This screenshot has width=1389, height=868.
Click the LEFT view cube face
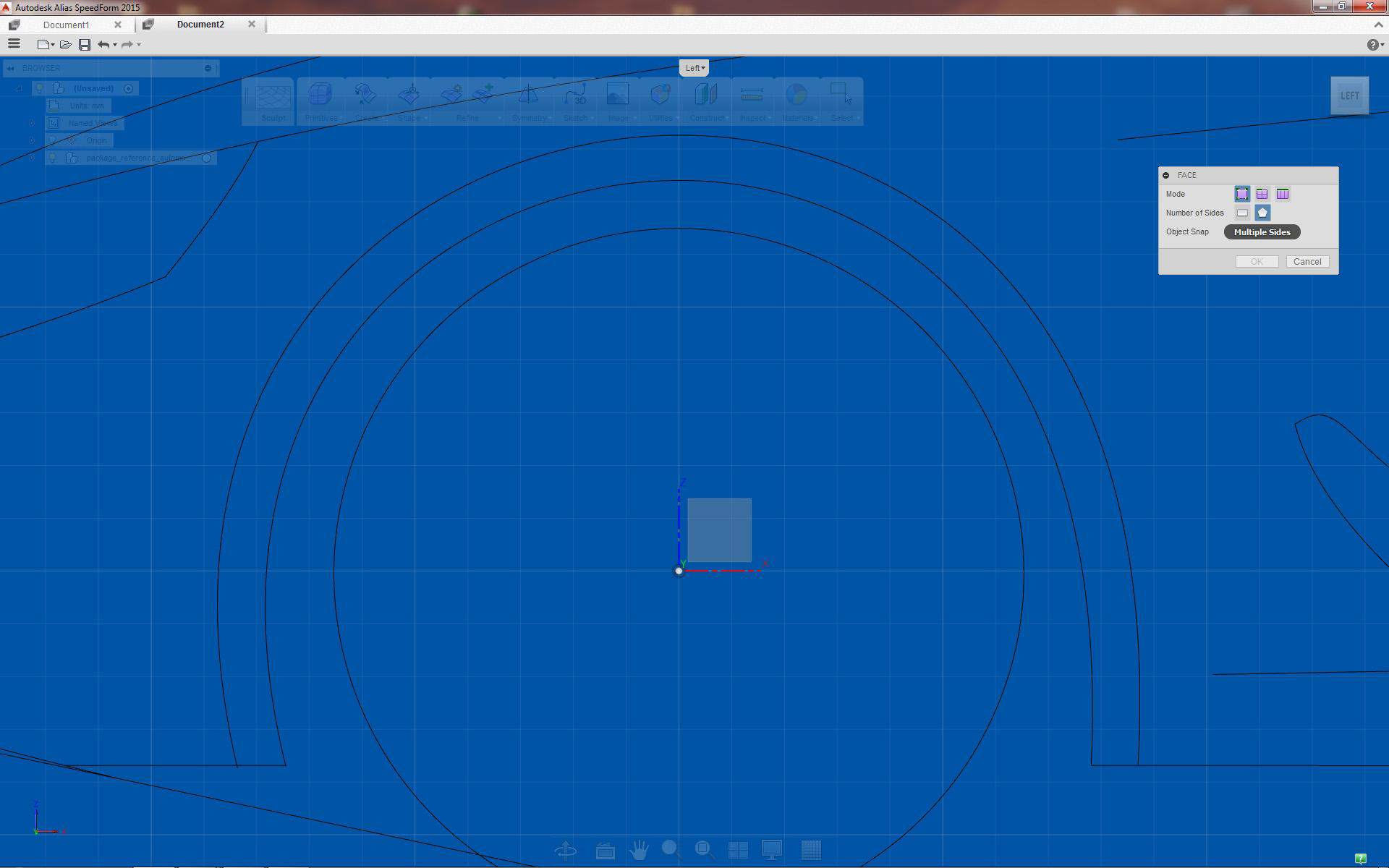(1349, 95)
